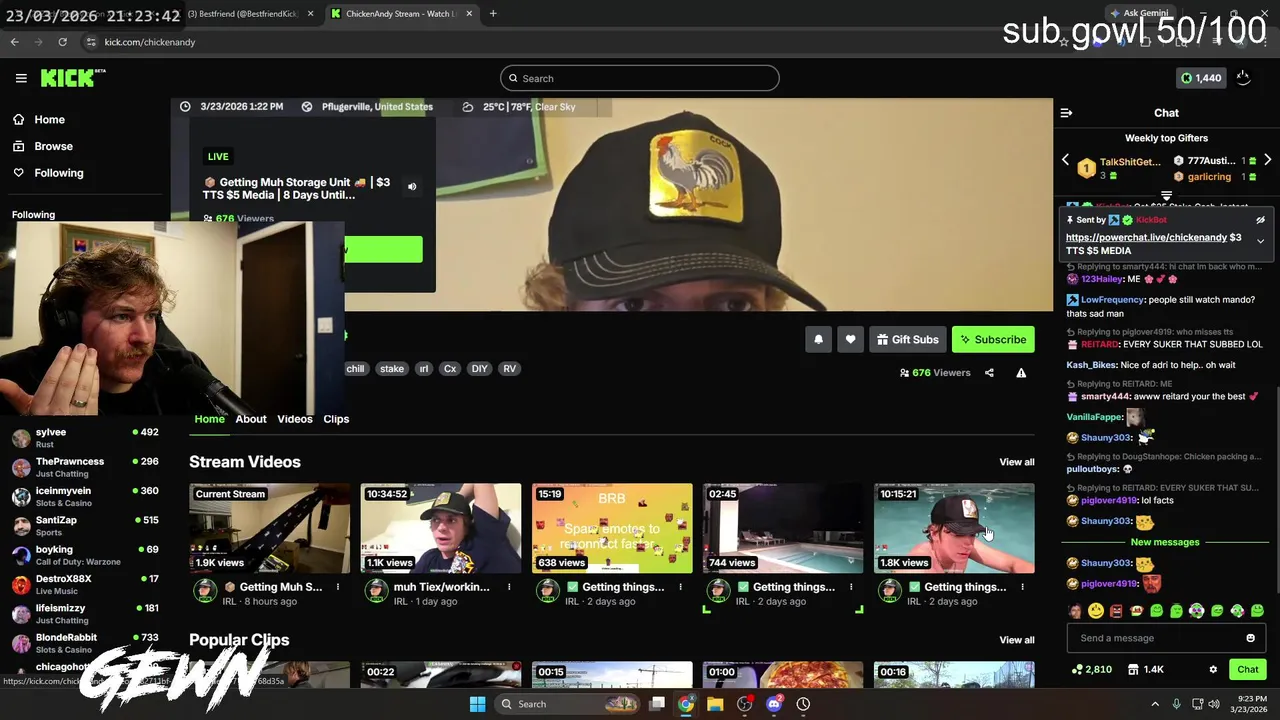Focus the Kick search field

click(640, 78)
